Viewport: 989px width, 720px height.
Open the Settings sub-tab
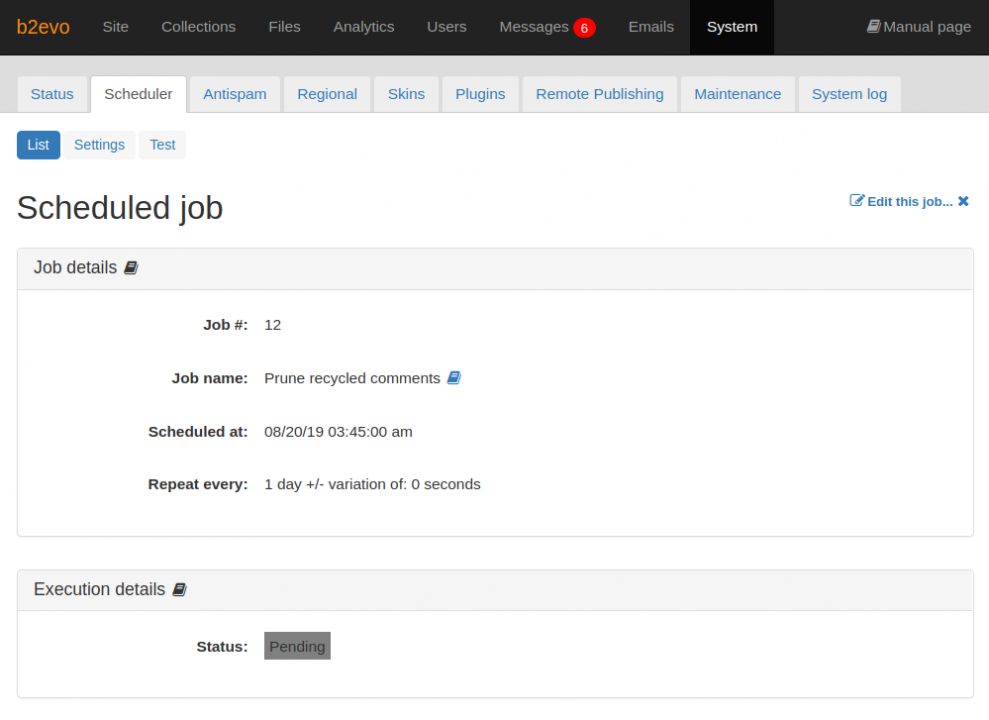coord(99,145)
